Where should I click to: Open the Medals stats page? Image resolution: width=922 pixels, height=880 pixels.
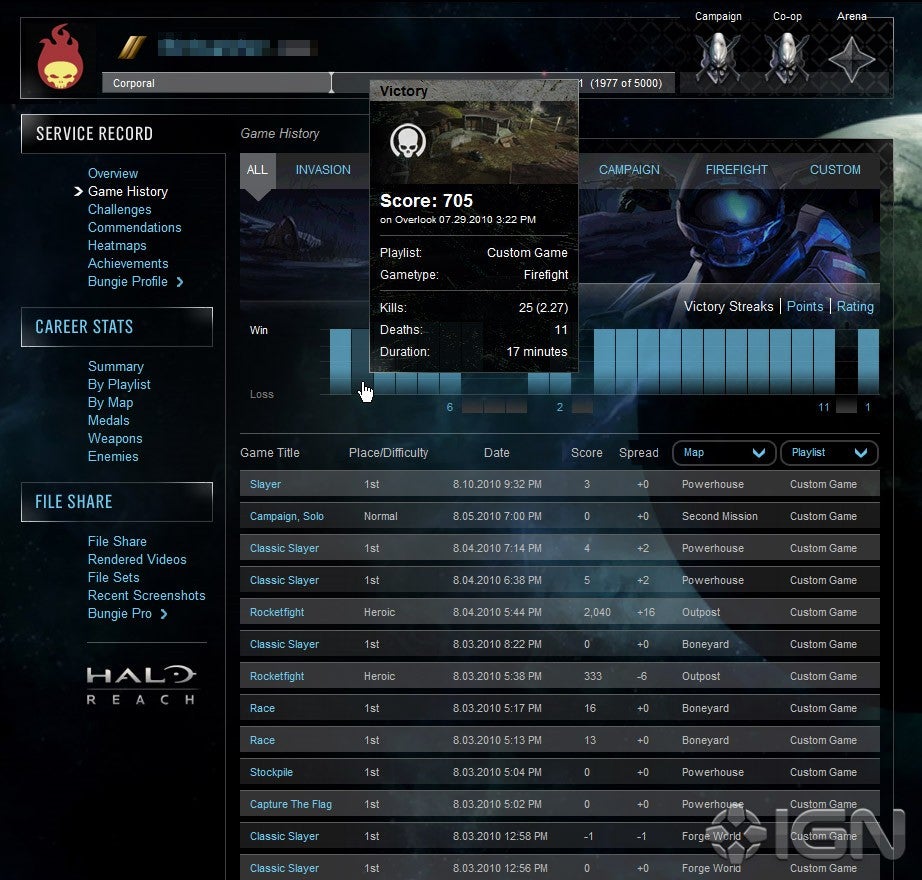click(x=109, y=420)
